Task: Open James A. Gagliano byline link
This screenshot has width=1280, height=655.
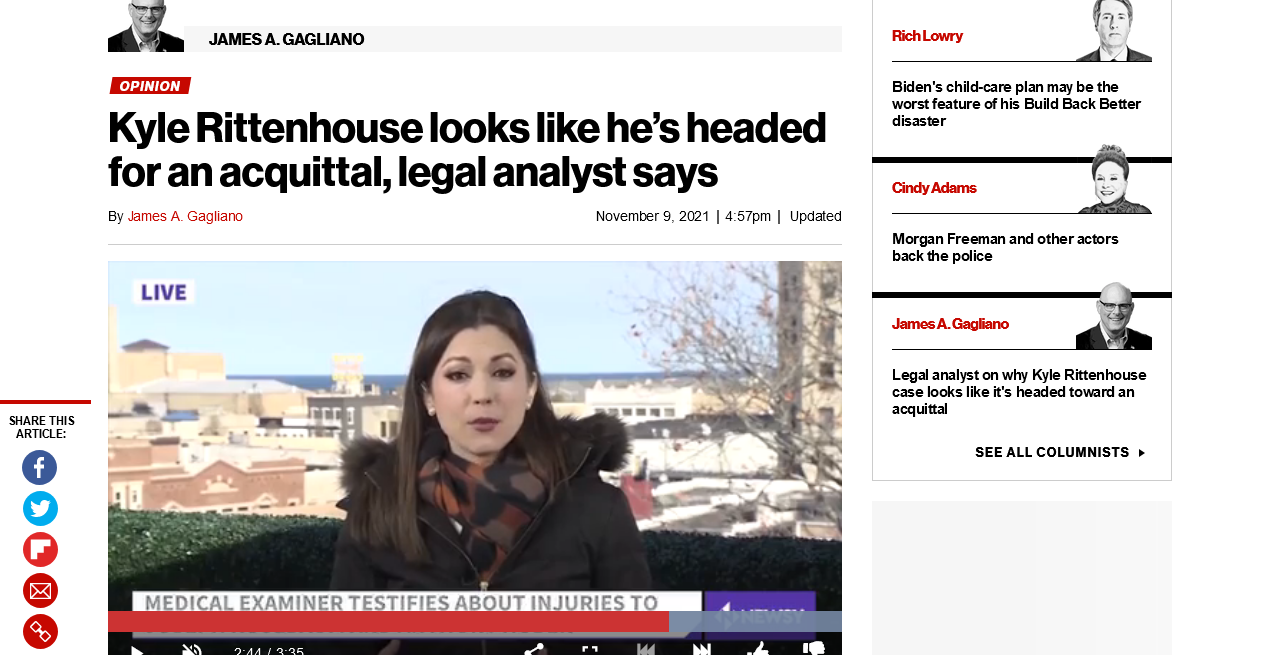Action: point(185,216)
